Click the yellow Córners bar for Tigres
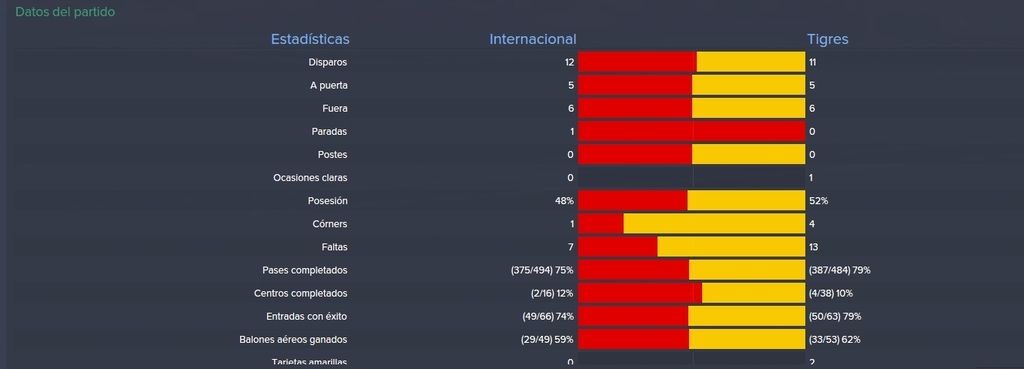This screenshot has height=369, width=1024. pyautogui.click(x=714, y=223)
